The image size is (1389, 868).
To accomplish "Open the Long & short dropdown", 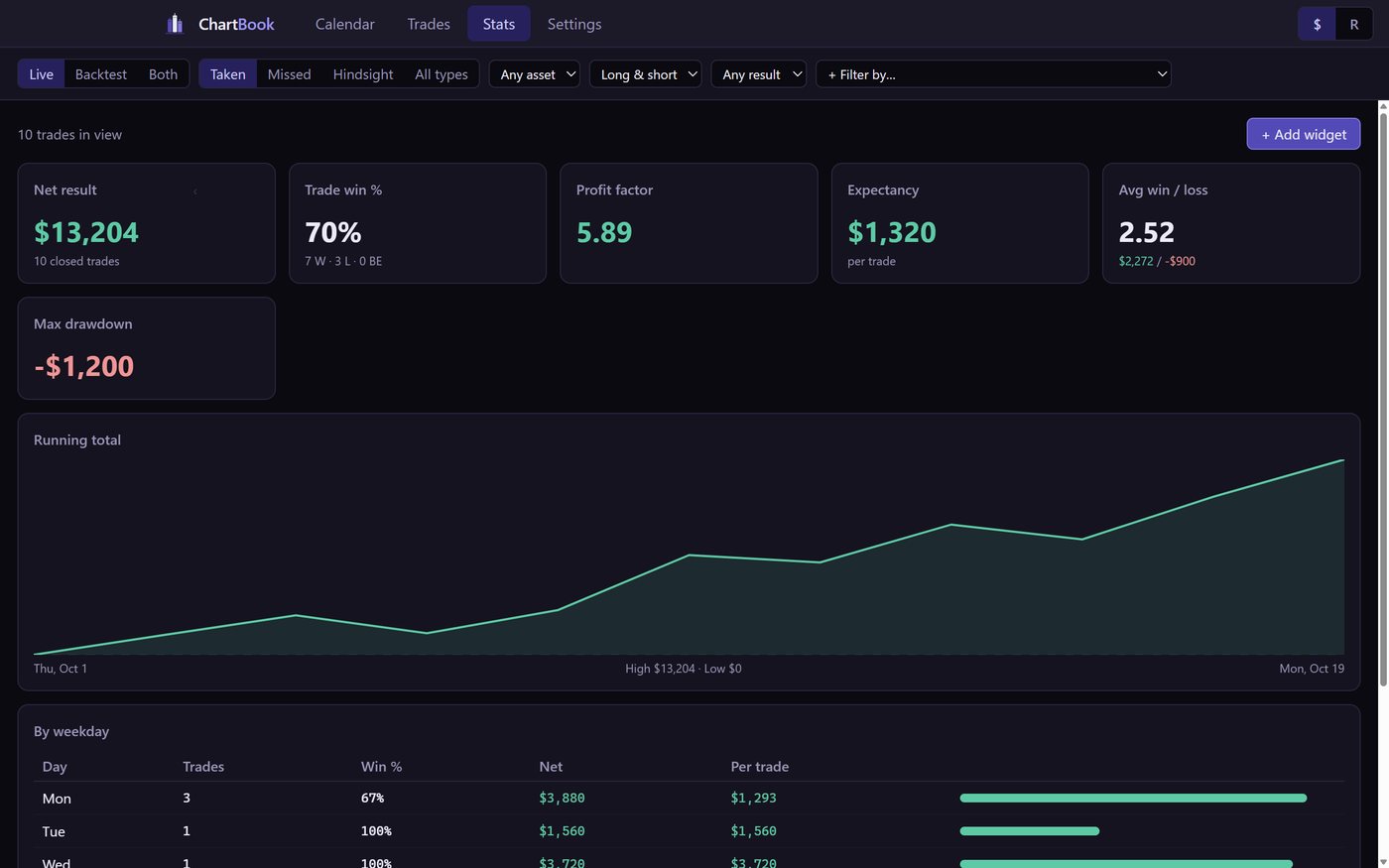I will (x=646, y=74).
